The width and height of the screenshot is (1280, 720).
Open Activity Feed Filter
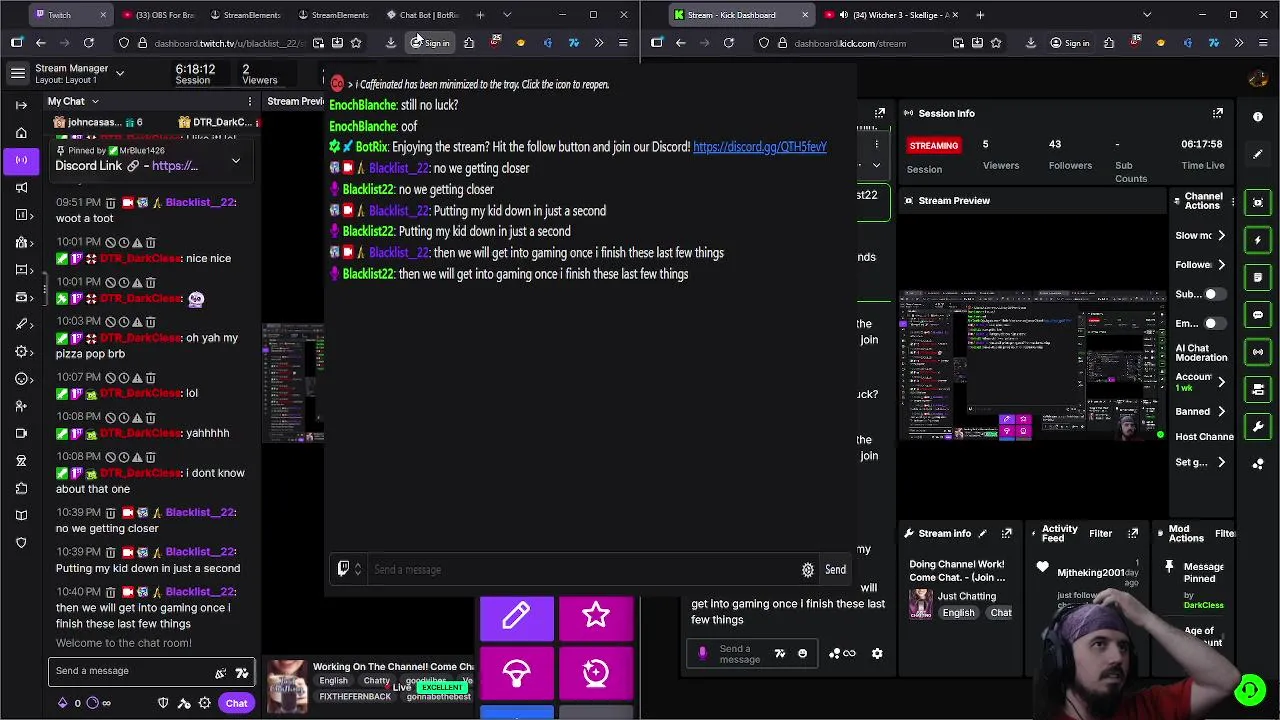[1100, 534]
